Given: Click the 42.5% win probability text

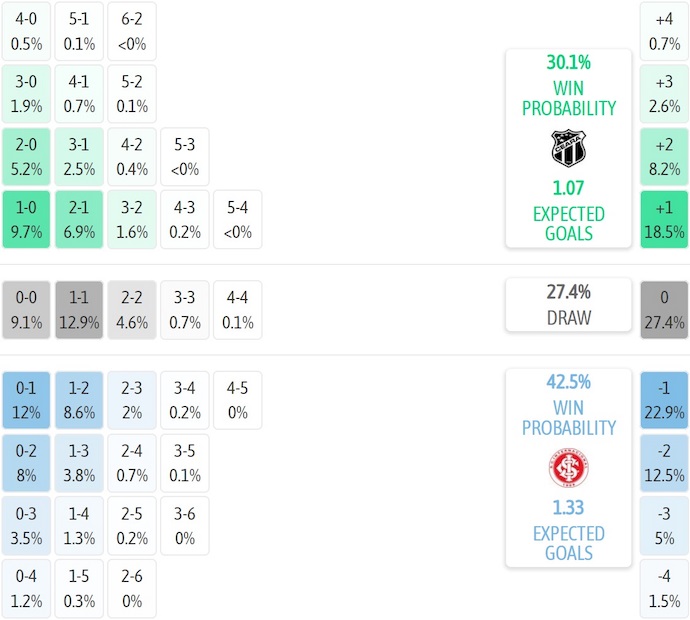Looking at the screenshot, I should [x=568, y=382].
